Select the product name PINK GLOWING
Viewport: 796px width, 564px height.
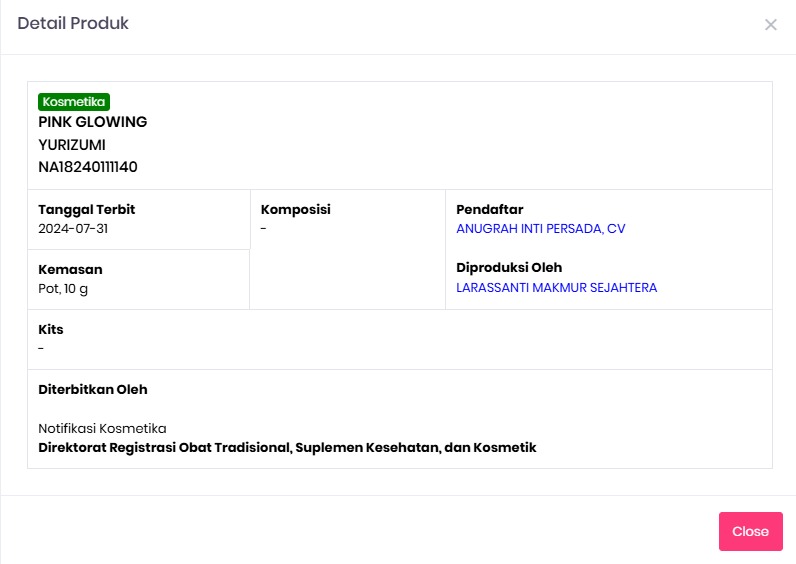92,122
